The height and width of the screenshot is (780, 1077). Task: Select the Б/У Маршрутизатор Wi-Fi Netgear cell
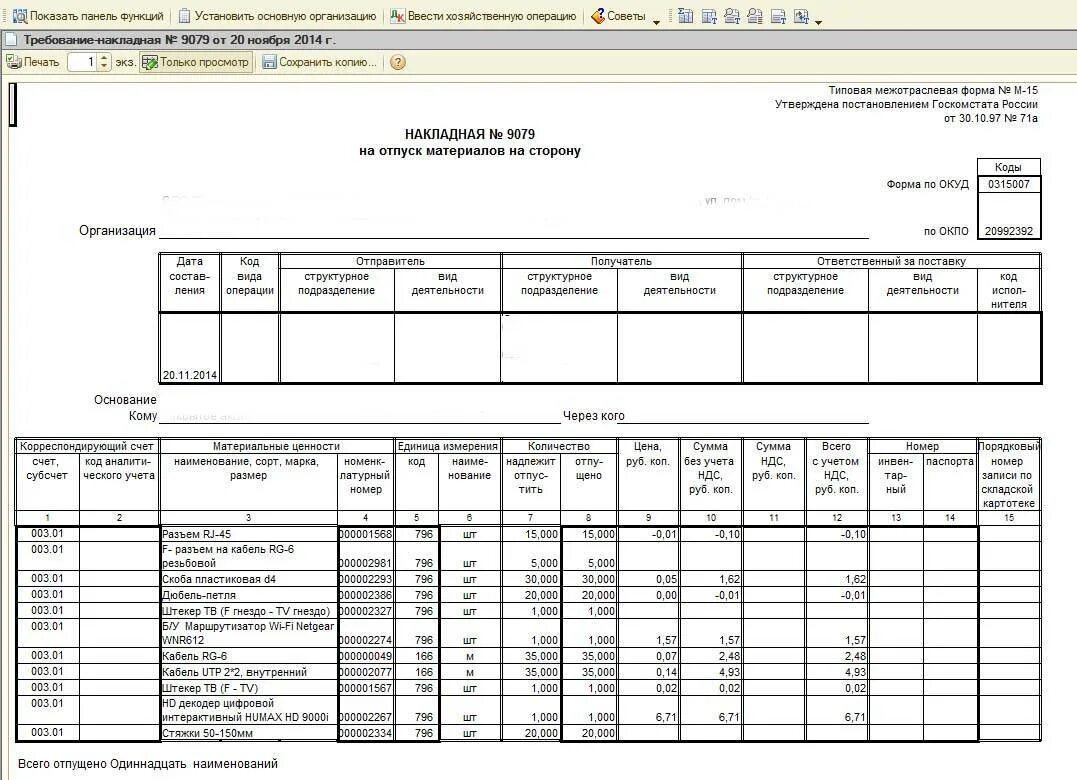249,633
